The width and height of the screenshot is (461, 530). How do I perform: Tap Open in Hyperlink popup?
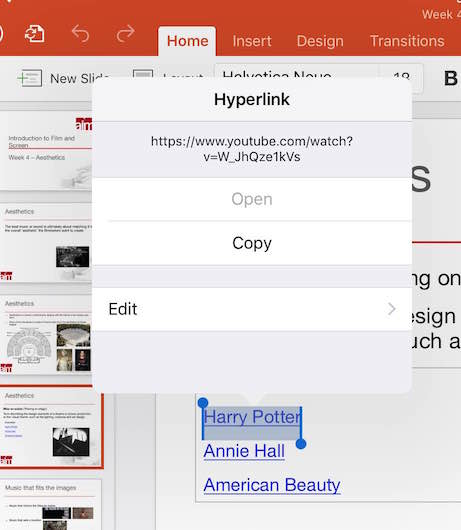pos(252,199)
